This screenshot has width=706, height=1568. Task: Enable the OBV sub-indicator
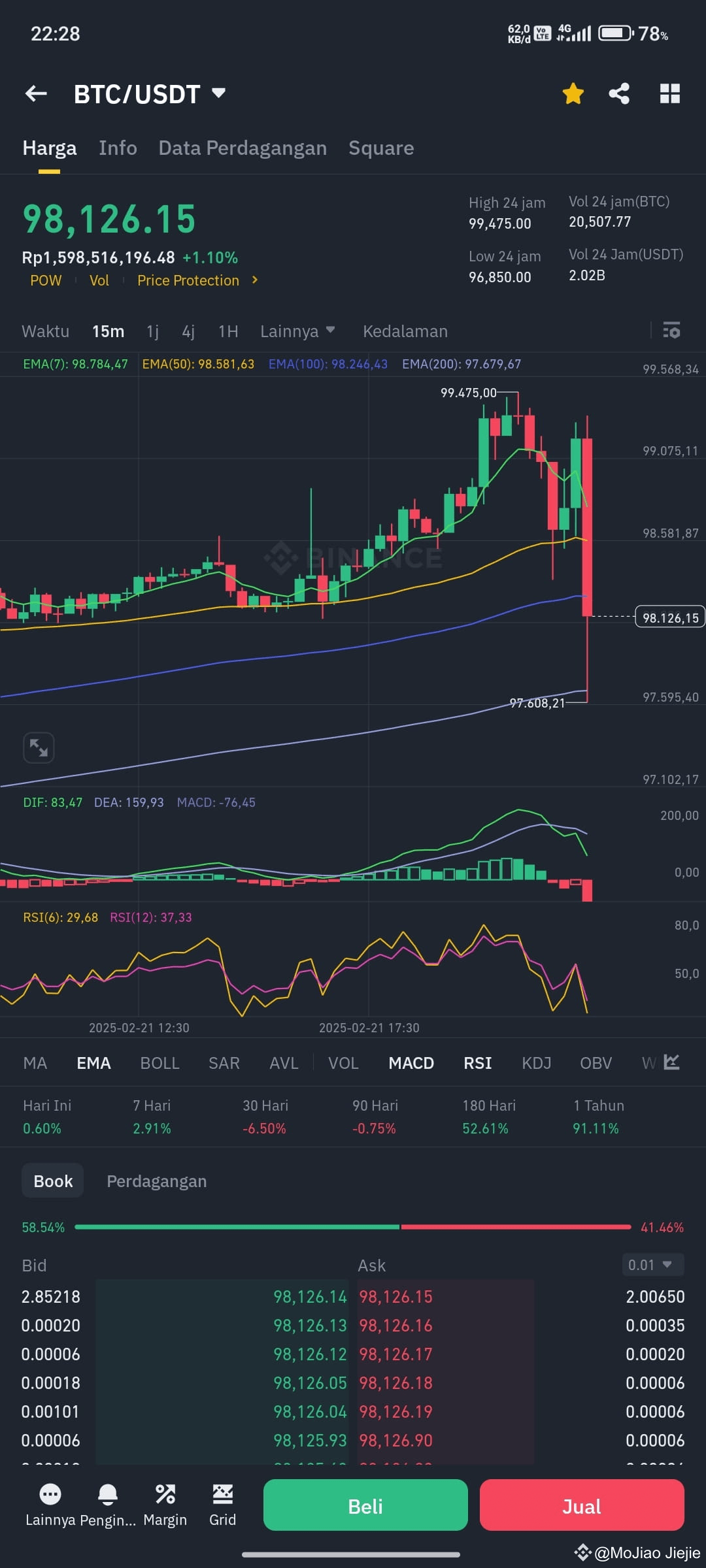tap(596, 1063)
